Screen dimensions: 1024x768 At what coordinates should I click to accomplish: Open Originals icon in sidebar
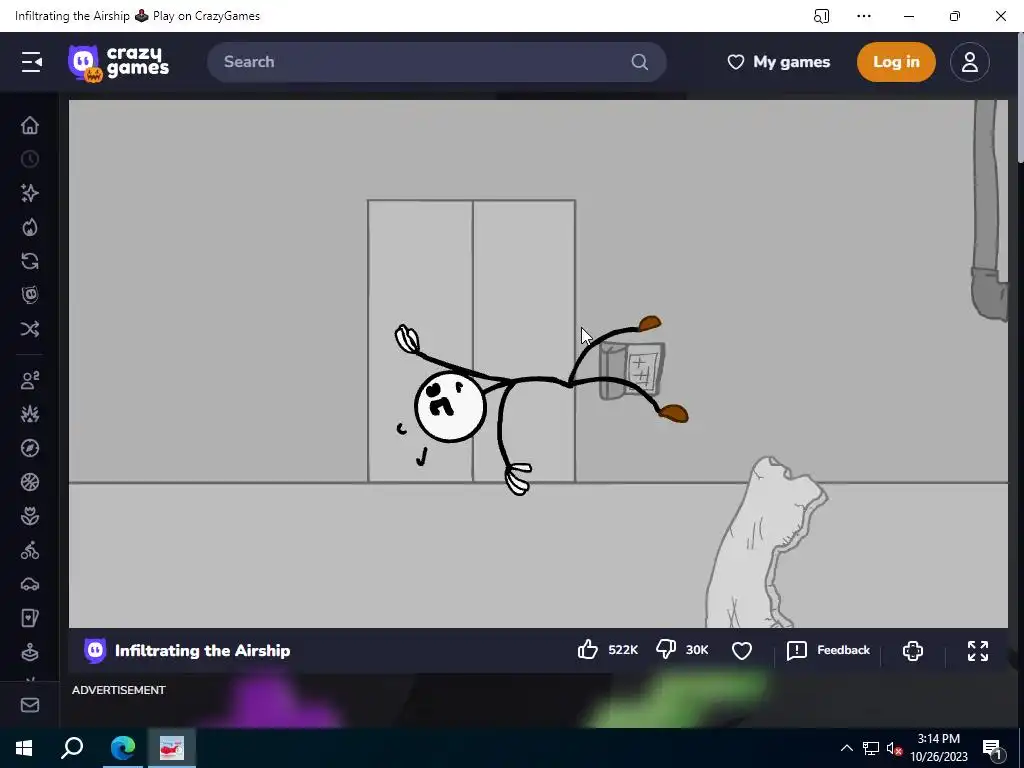[29, 295]
